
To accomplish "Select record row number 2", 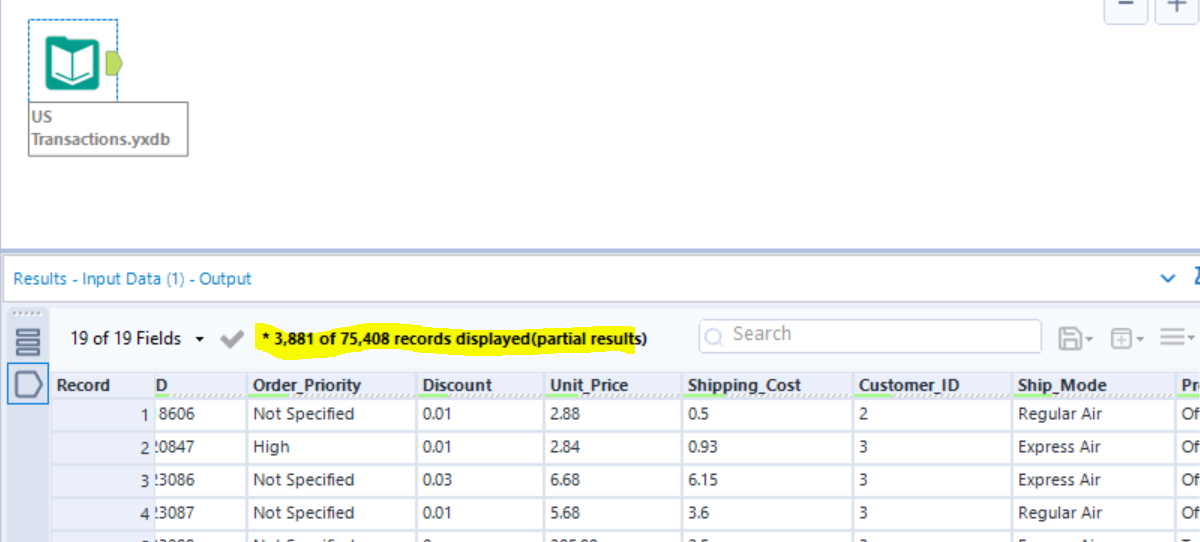I will (x=103, y=447).
